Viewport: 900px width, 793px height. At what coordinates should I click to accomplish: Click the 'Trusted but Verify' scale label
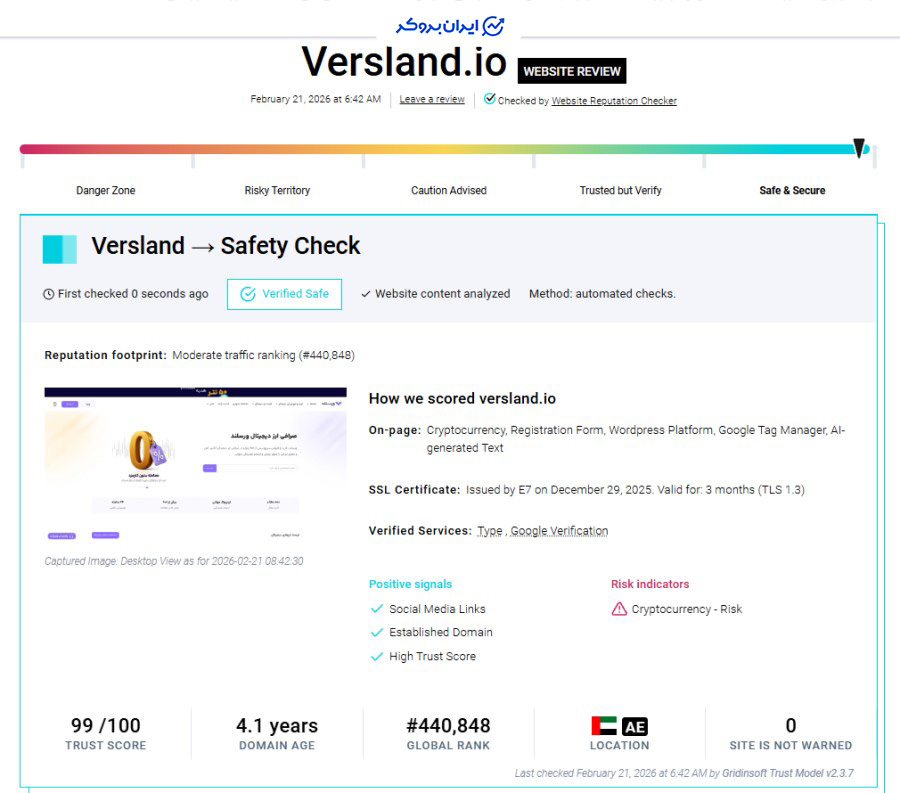pyautogui.click(x=620, y=191)
